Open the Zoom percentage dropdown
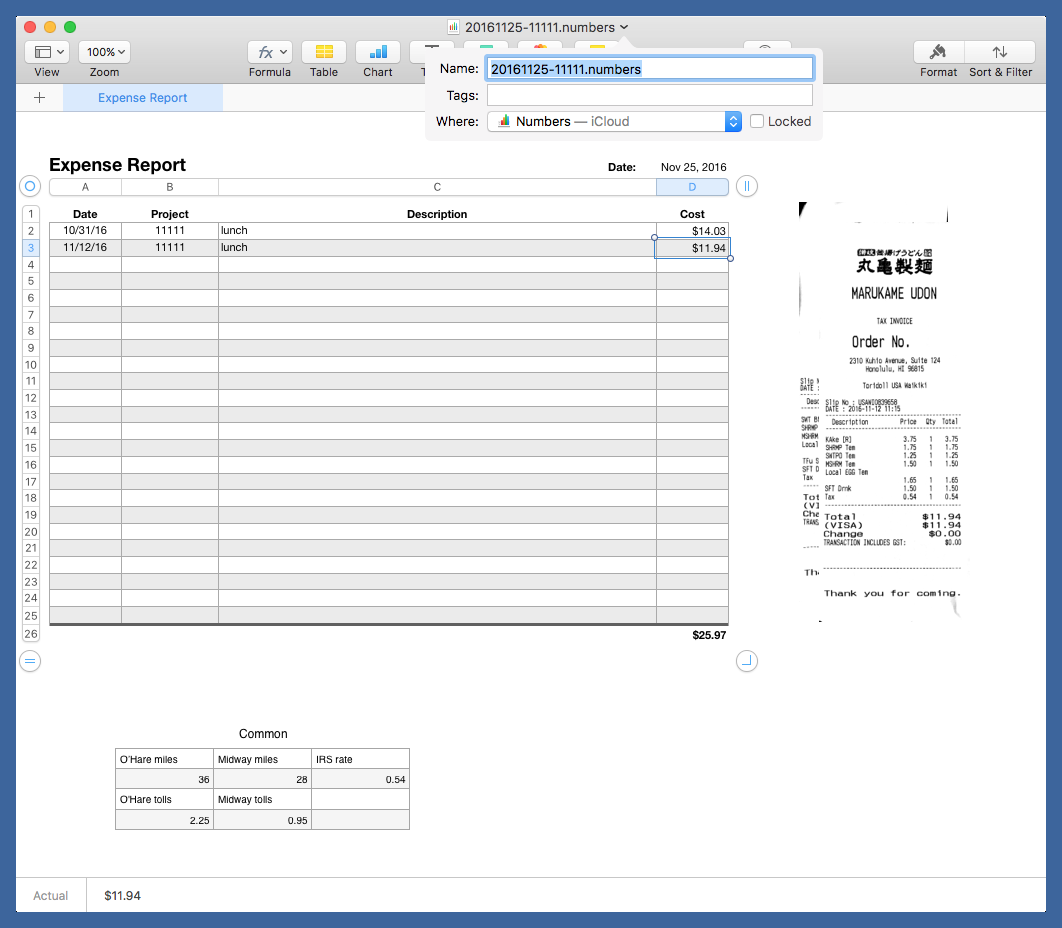The height and width of the screenshot is (928, 1062). click(x=104, y=52)
